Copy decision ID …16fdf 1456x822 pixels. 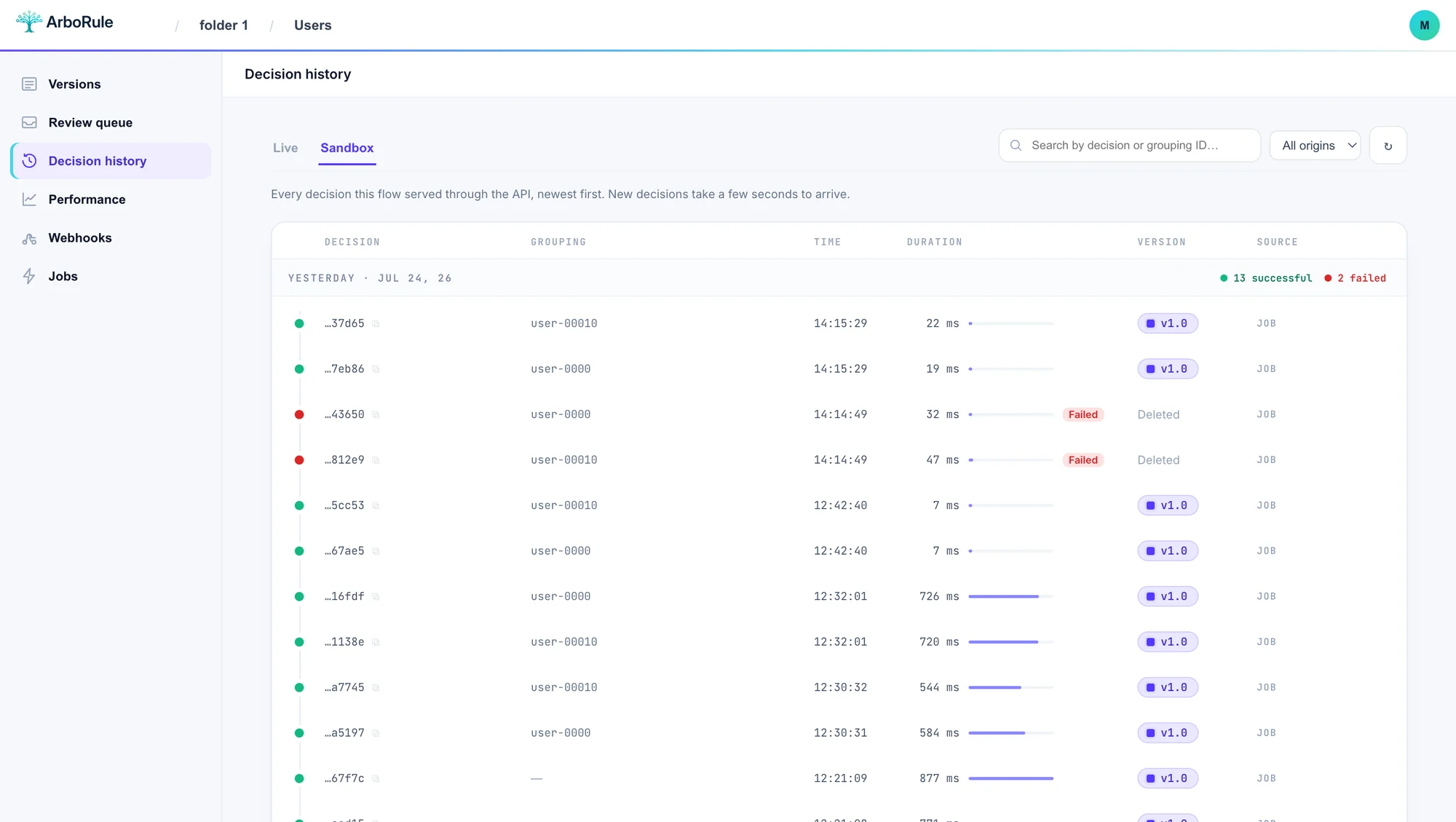pyautogui.click(x=376, y=597)
